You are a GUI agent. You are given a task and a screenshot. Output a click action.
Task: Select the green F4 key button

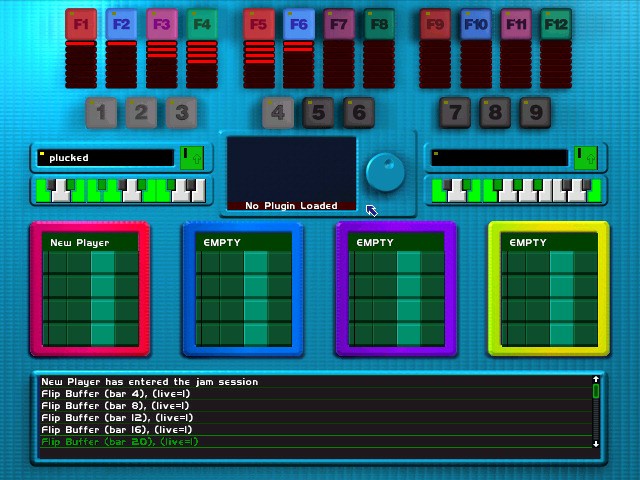point(202,24)
